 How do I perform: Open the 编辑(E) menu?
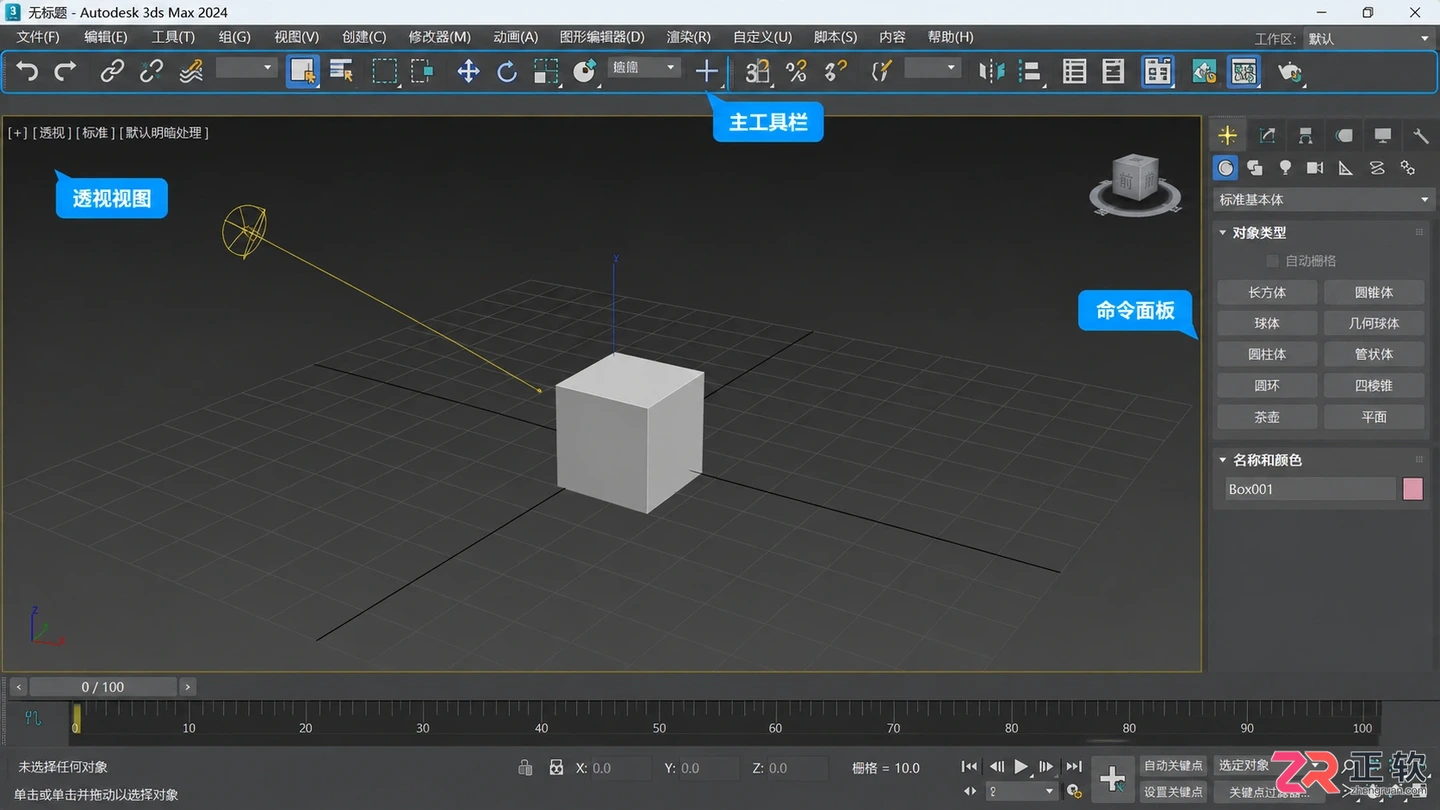[105, 37]
